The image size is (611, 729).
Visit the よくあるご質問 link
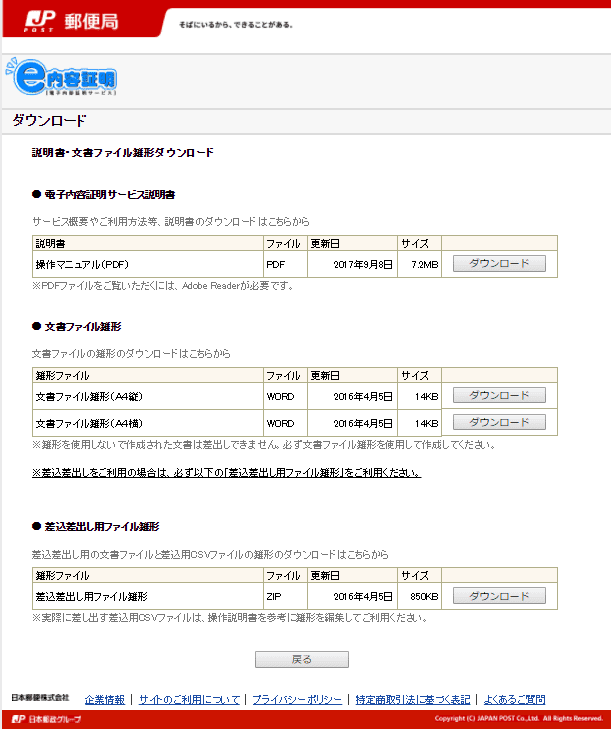pos(513,699)
